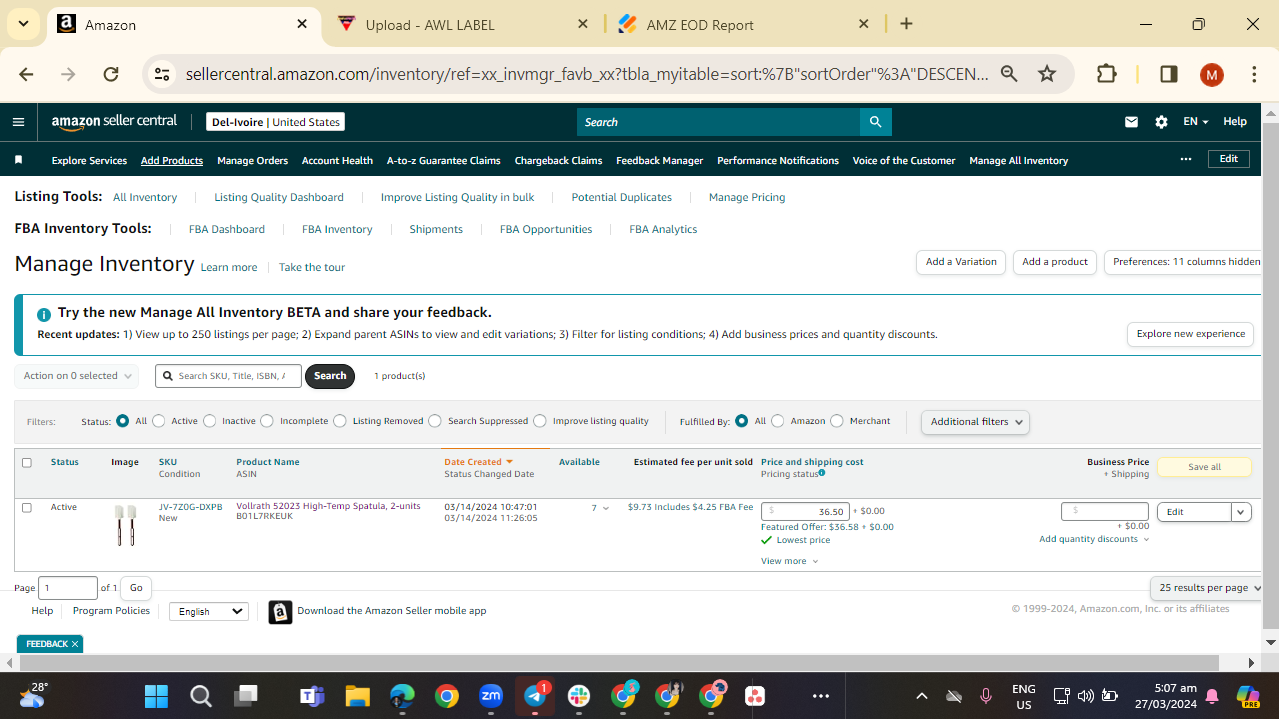Close the Feedback tab with X
Screen dimensions: 1279x719
click(75, 644)
